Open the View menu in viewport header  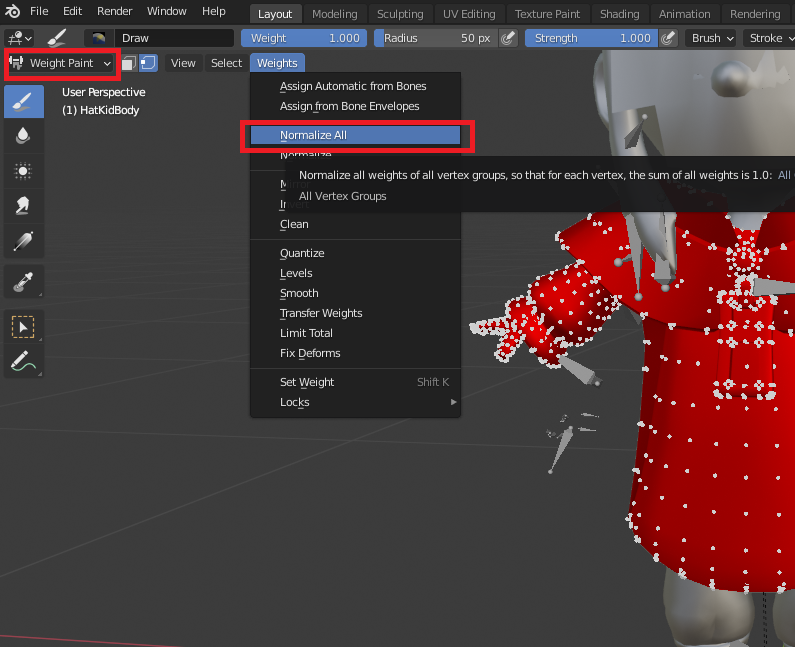coord(183,63)
